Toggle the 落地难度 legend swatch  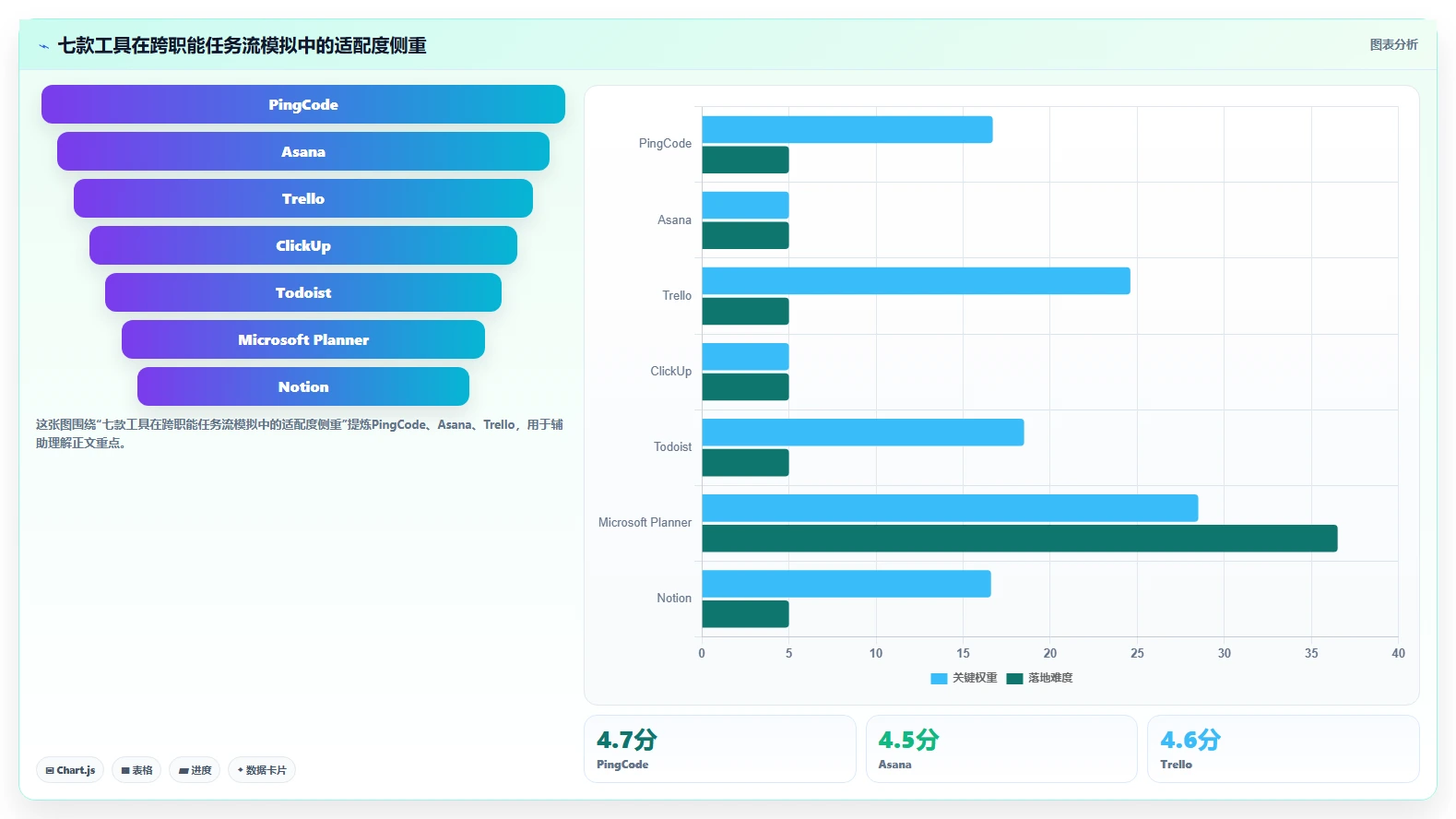click(1014, 678)
